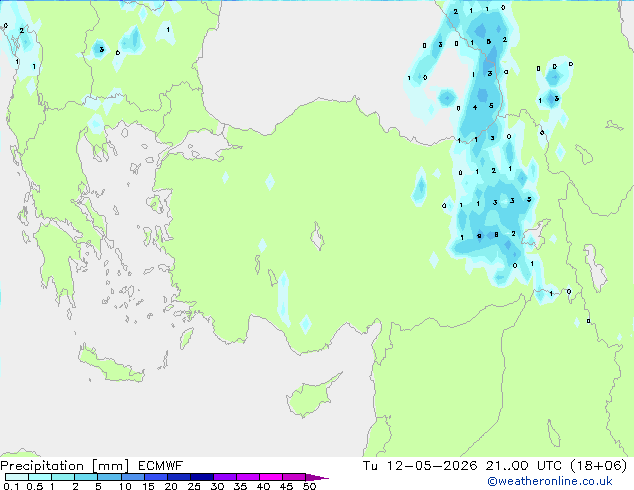Click the legend scale label '10'

click(x=125, y=486)
